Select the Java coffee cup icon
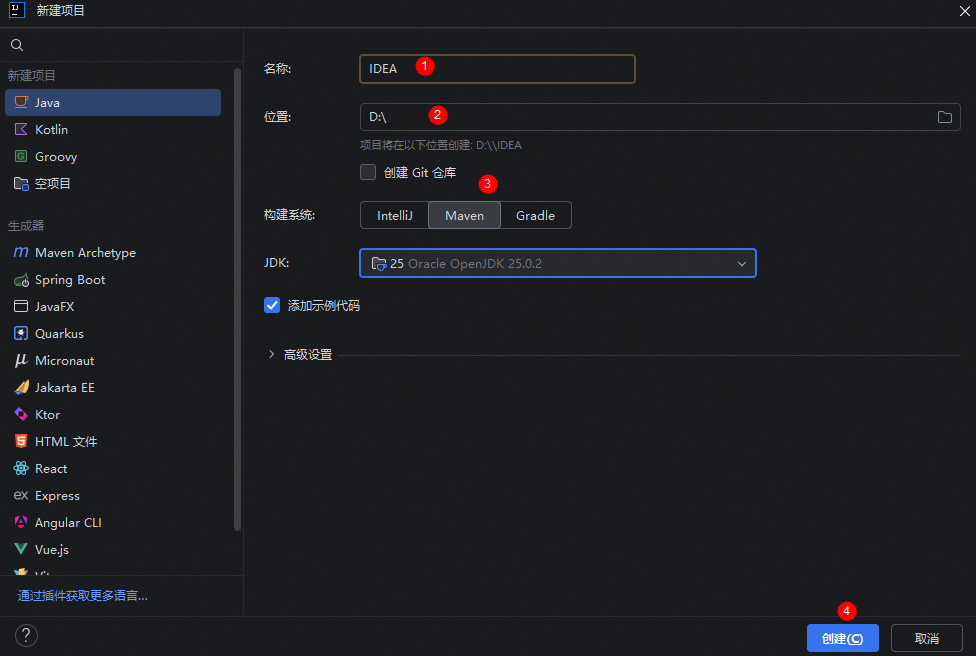976x656 pixels. click(21, 102)
